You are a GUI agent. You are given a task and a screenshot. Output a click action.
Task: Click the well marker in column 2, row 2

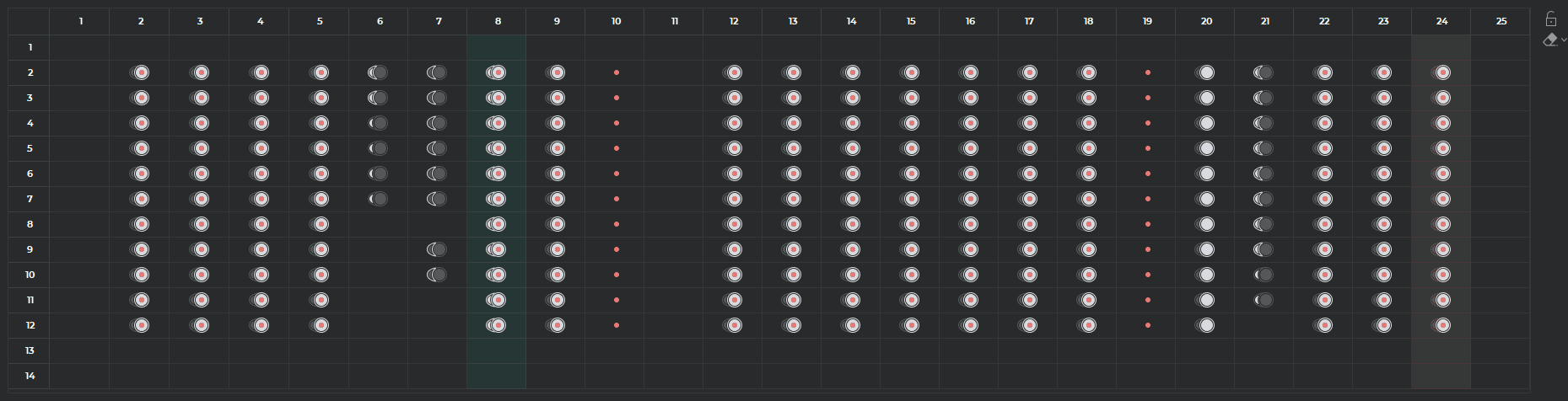(141, 72)
